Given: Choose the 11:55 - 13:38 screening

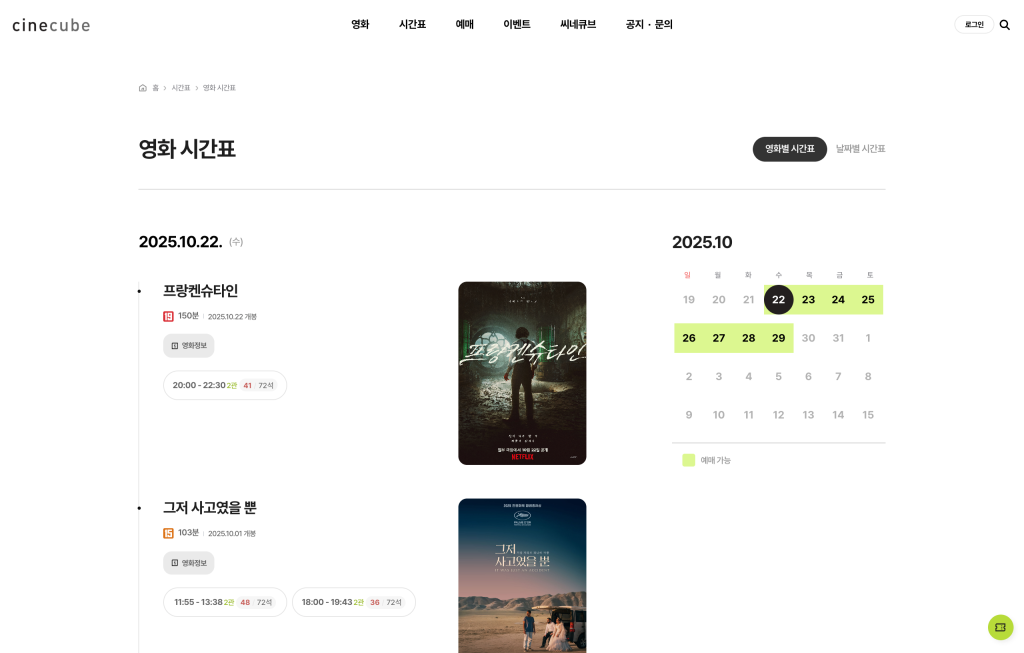Looking at the screenshot, I should [225, 602].
